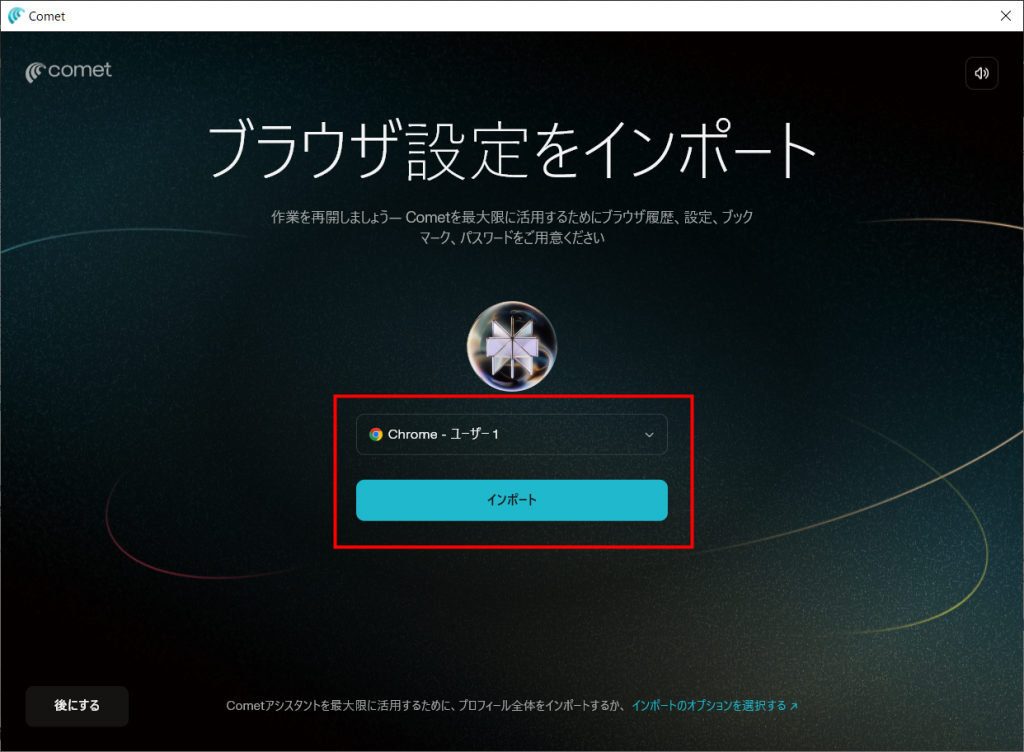Click the bottom Cometアシスタント hint text
Screen dimensions: 1024x752
pyautogui.click(x=425, y=706)
